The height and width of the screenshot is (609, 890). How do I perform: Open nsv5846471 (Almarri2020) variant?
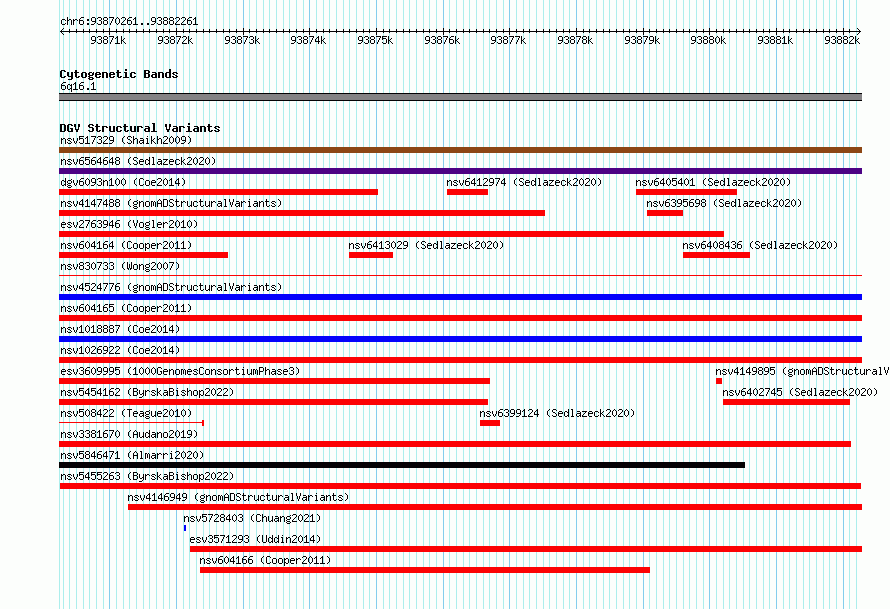132,455
